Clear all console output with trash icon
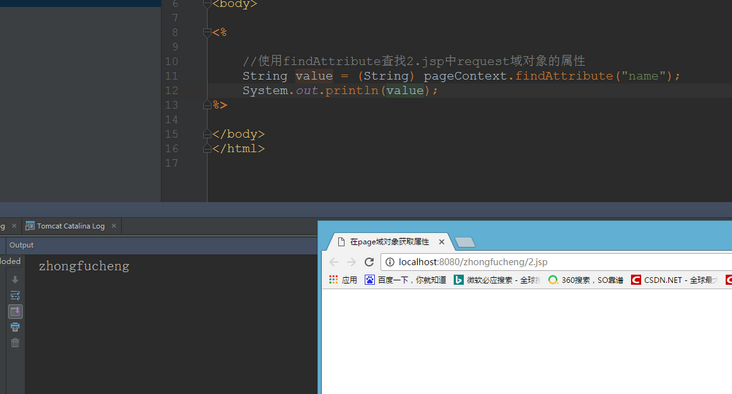Viewport: 732px width, 394px height. (x=15, y=343)
